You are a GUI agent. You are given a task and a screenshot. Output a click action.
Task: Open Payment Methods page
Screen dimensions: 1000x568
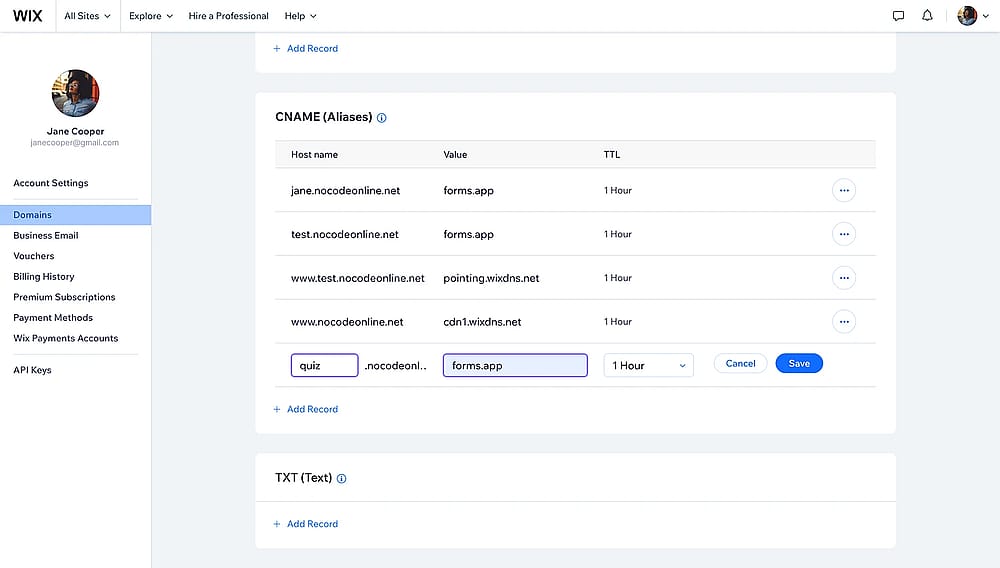pos(53,317)
